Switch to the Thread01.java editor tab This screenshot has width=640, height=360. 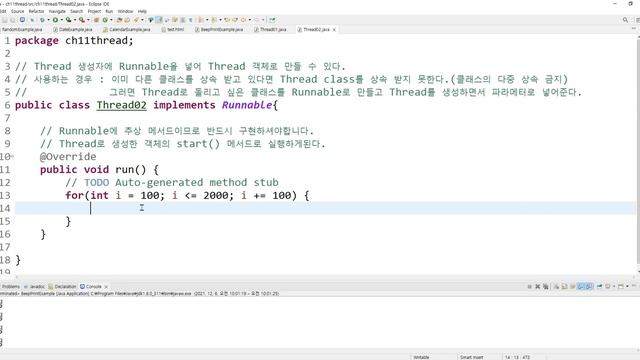(x=270, y=29)
